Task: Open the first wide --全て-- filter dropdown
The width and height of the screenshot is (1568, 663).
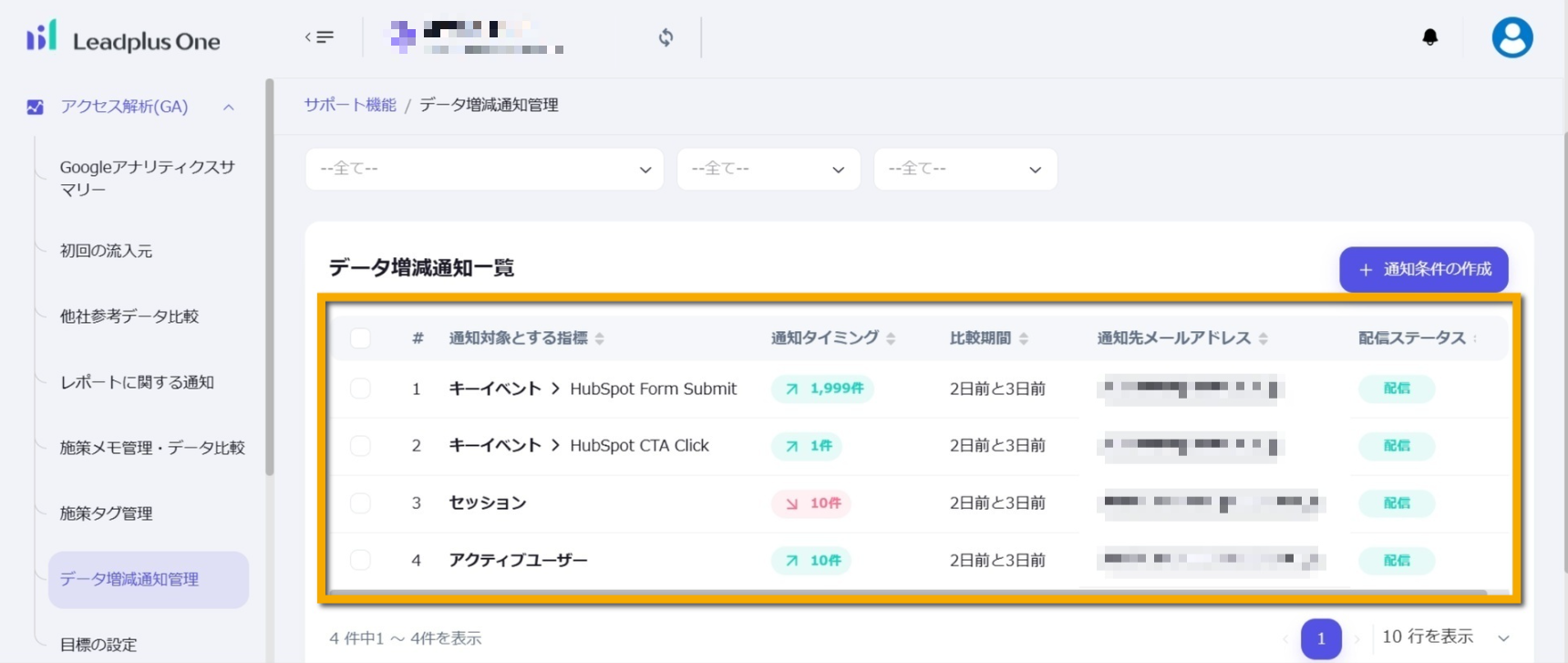Action: click(x=484, y=170)
